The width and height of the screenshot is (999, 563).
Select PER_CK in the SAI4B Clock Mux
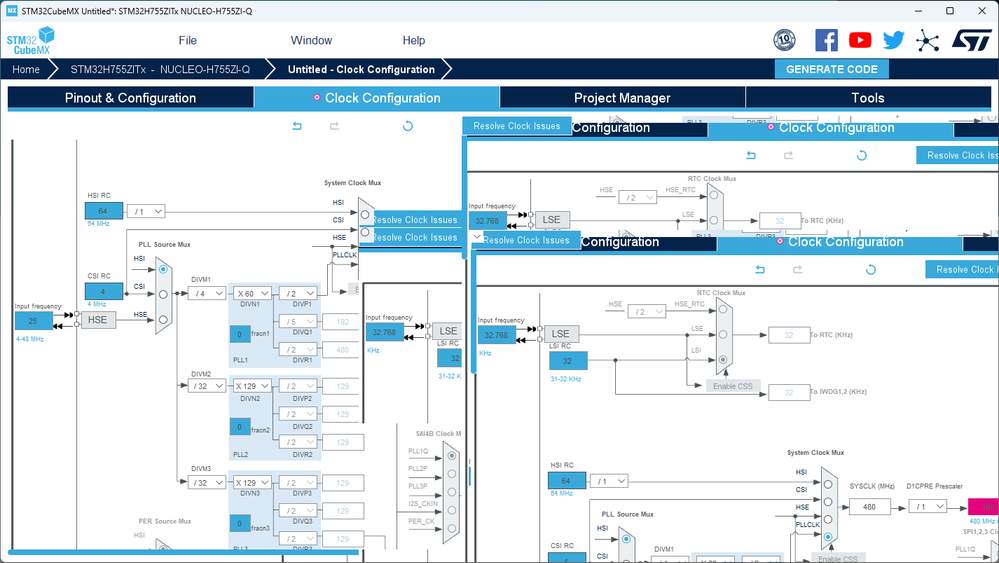[x=452, y=528]
